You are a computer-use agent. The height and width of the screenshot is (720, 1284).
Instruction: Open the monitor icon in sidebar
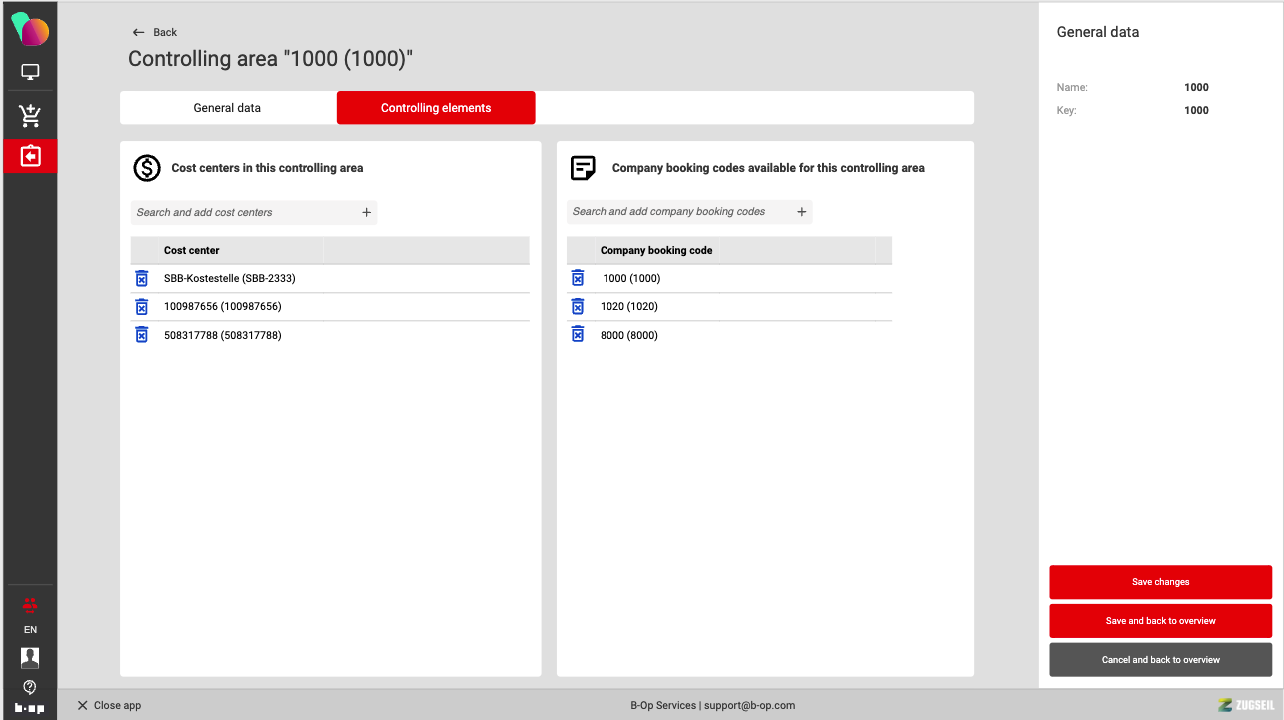[30, 73]
